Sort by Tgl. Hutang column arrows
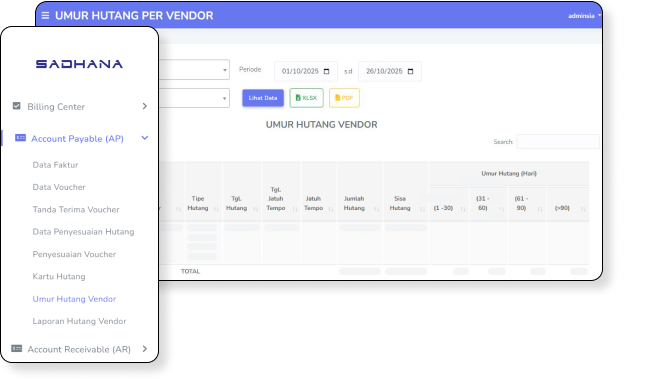653x379 pixels. click(256, 209)
